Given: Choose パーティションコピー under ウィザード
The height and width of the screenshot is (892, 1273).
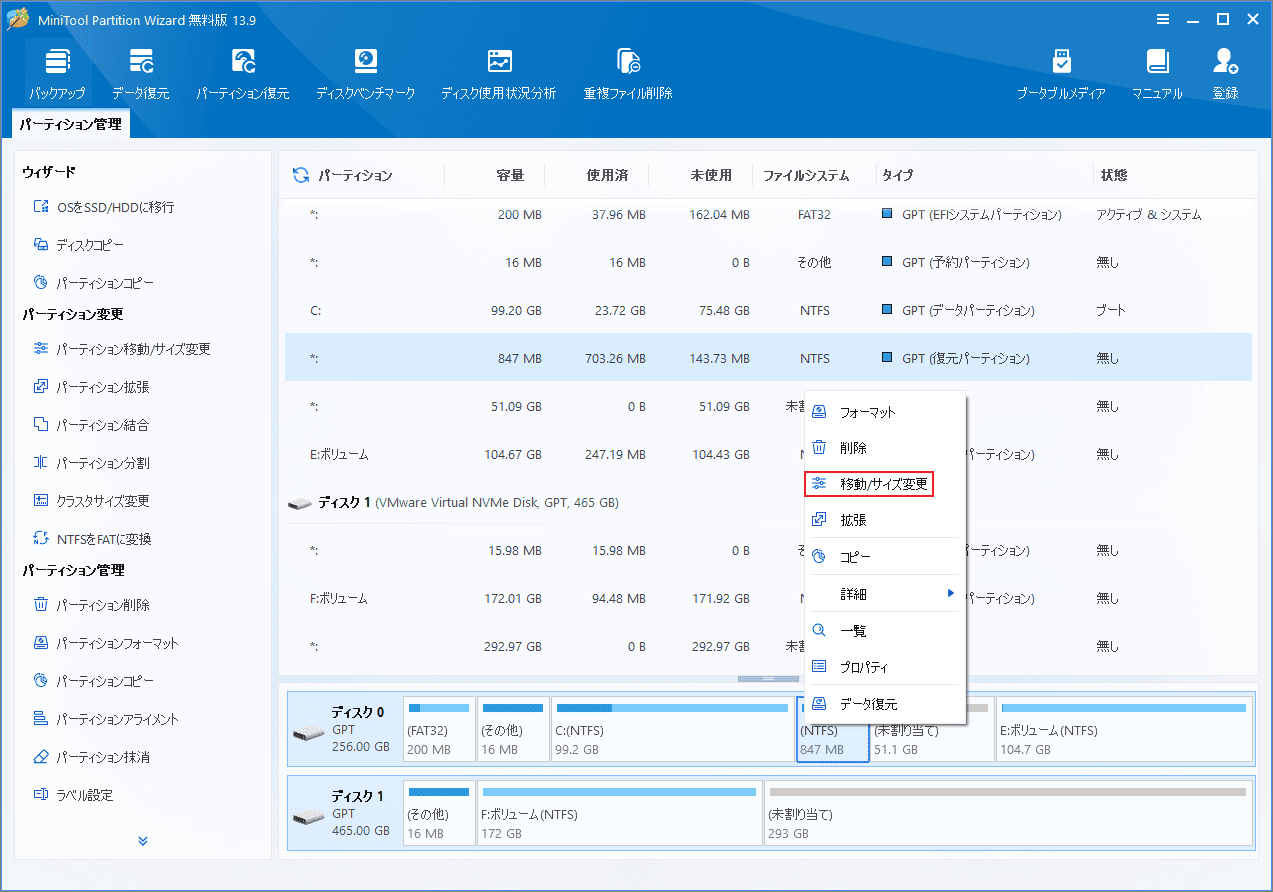Looking at the screenshot, I should click(93, 283).
